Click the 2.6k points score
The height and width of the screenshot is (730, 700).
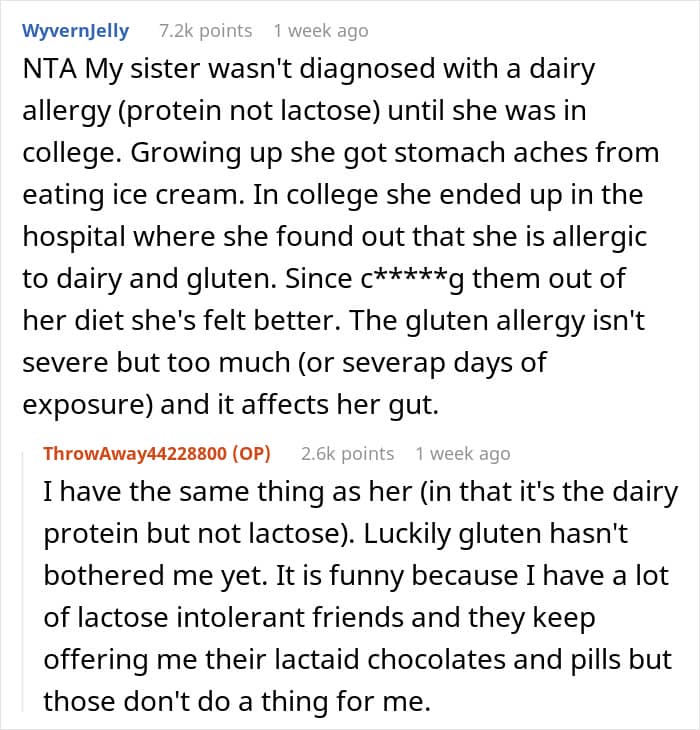347,453
